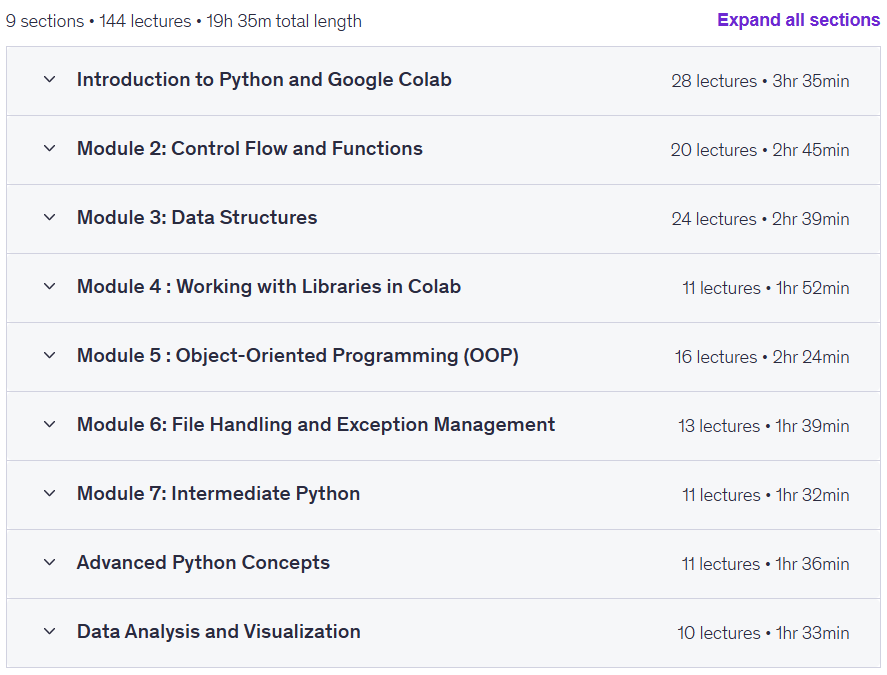887x675 pixels.
Task: Expand chevron for Module 2: Control Flow and Functions
Action: point(50,149)
